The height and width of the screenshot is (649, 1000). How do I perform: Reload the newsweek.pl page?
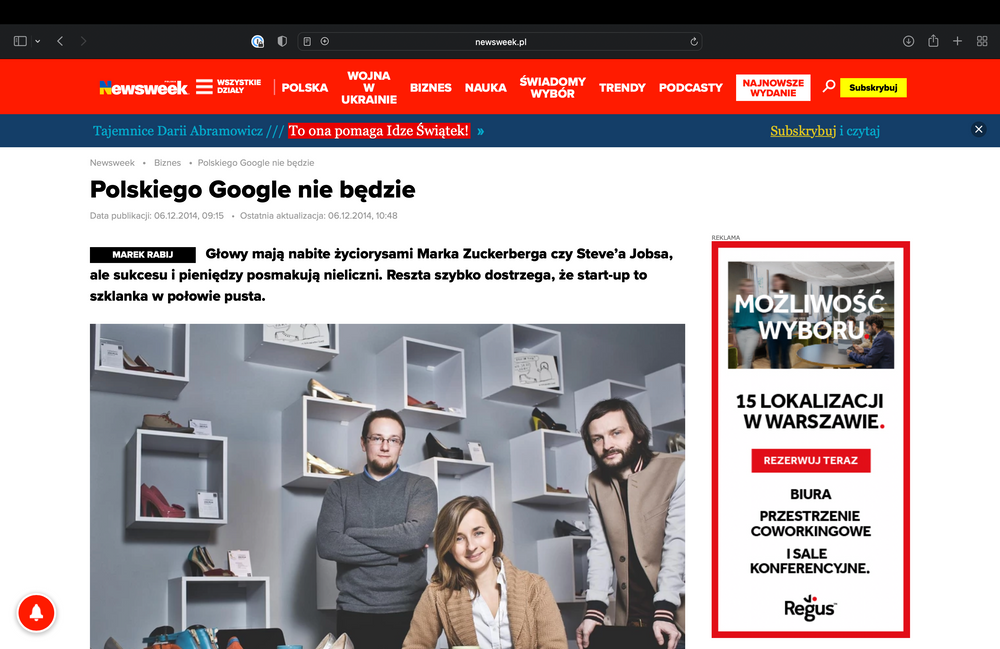tap(694, 41)
